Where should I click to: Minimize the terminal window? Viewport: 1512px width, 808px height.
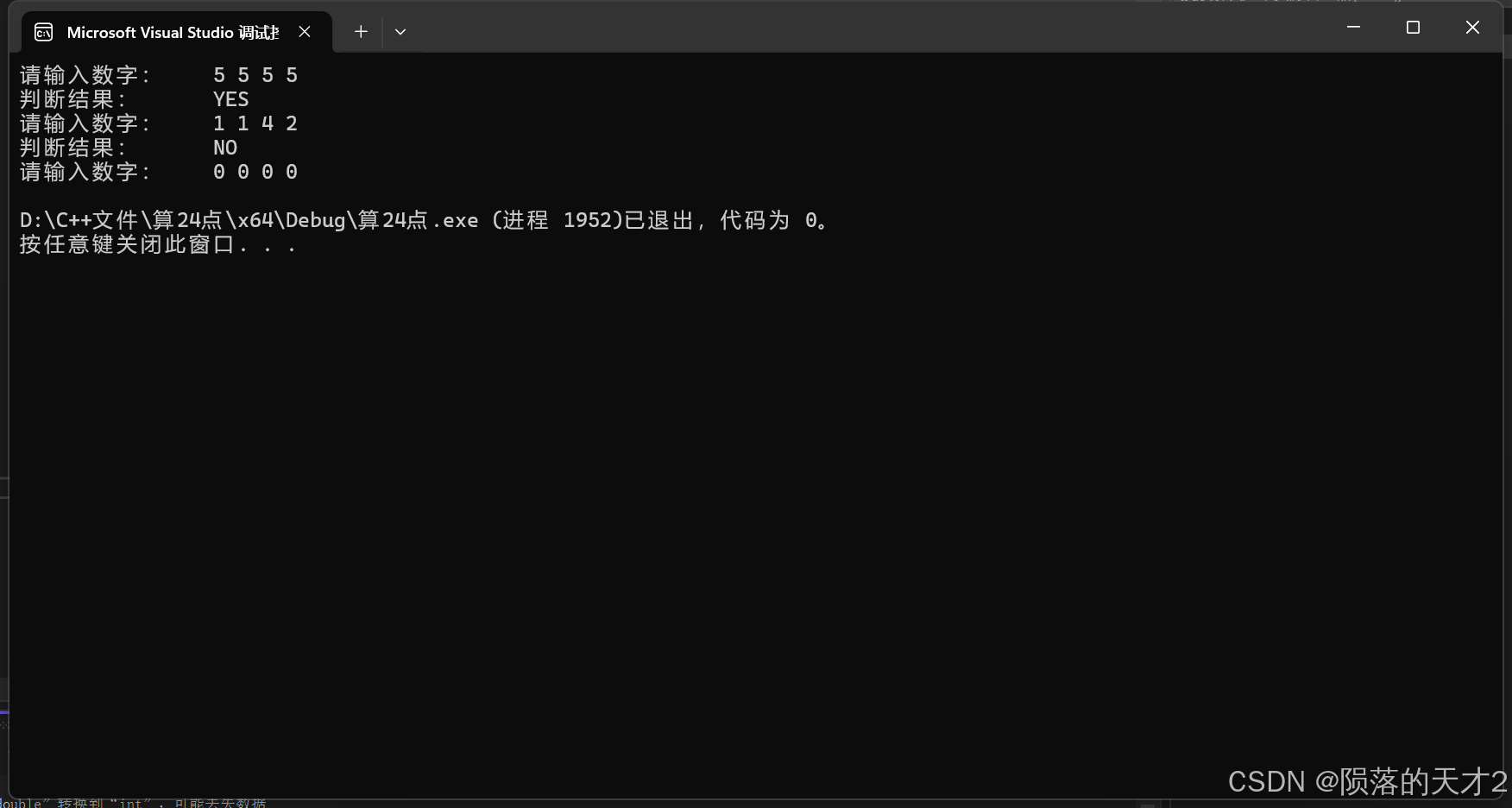coord(1353,28)
